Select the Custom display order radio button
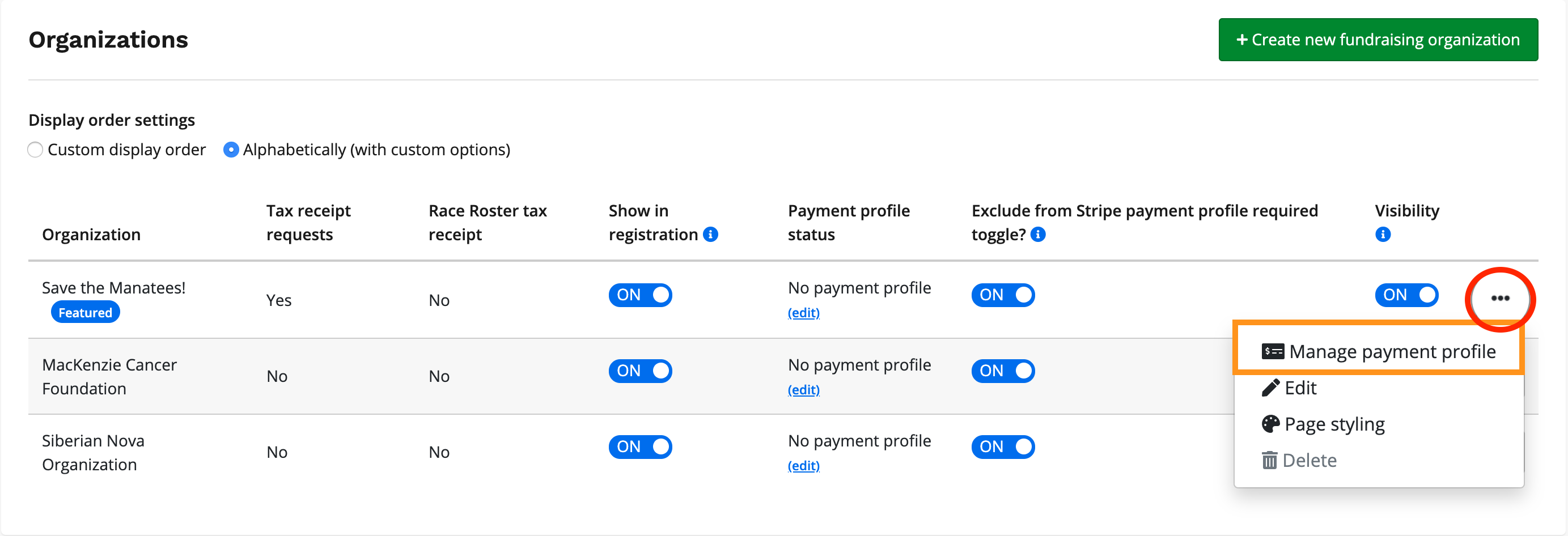Screen dimensions: 1568x536 coord(35,150)
